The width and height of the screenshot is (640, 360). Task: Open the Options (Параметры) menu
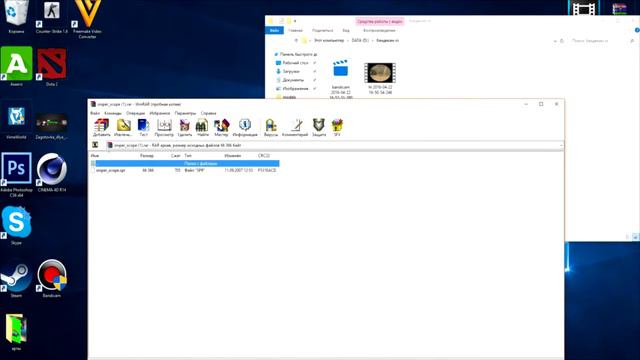click(x=185, y=113)
